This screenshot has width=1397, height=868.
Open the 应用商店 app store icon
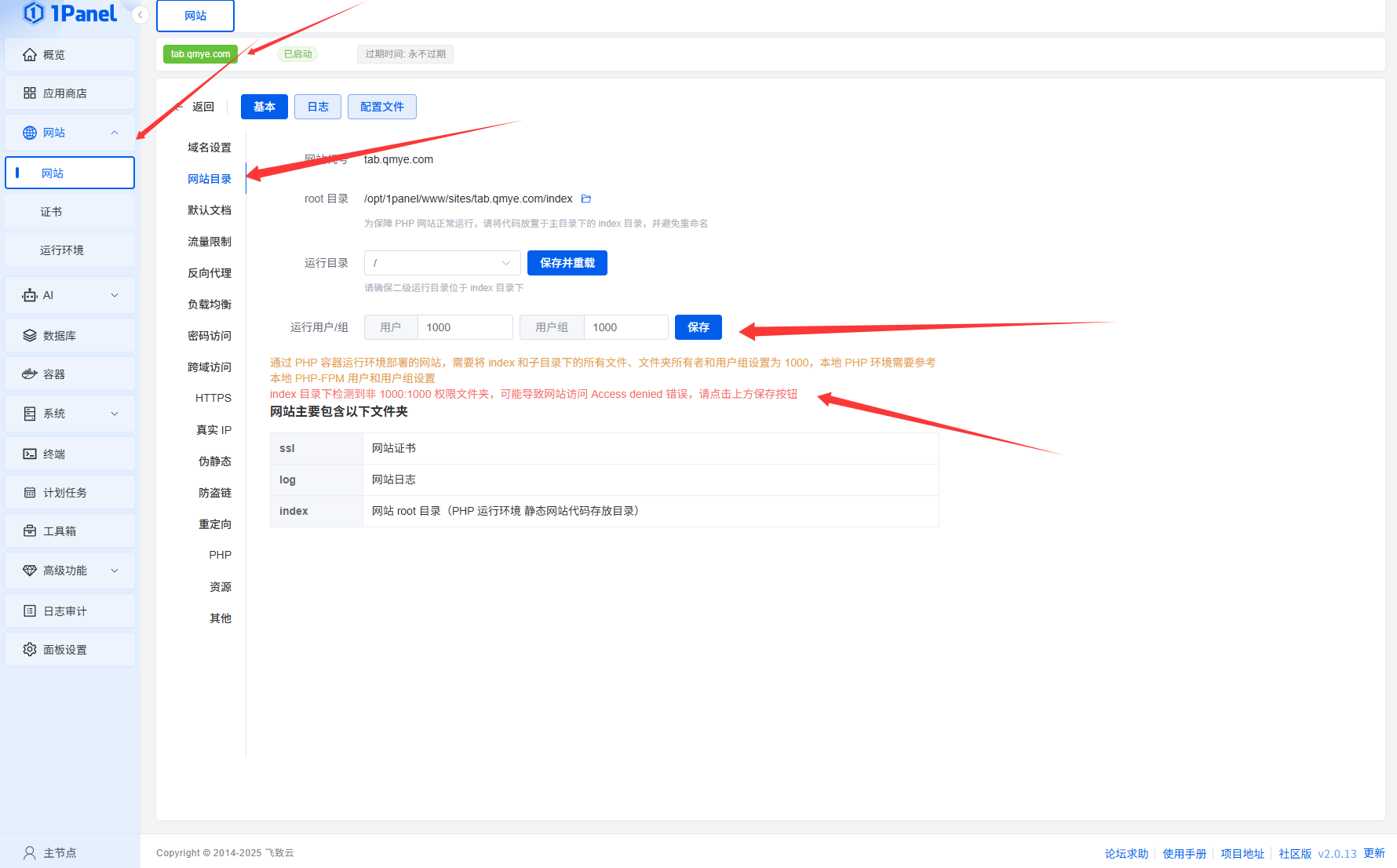[x=30, y=93]
